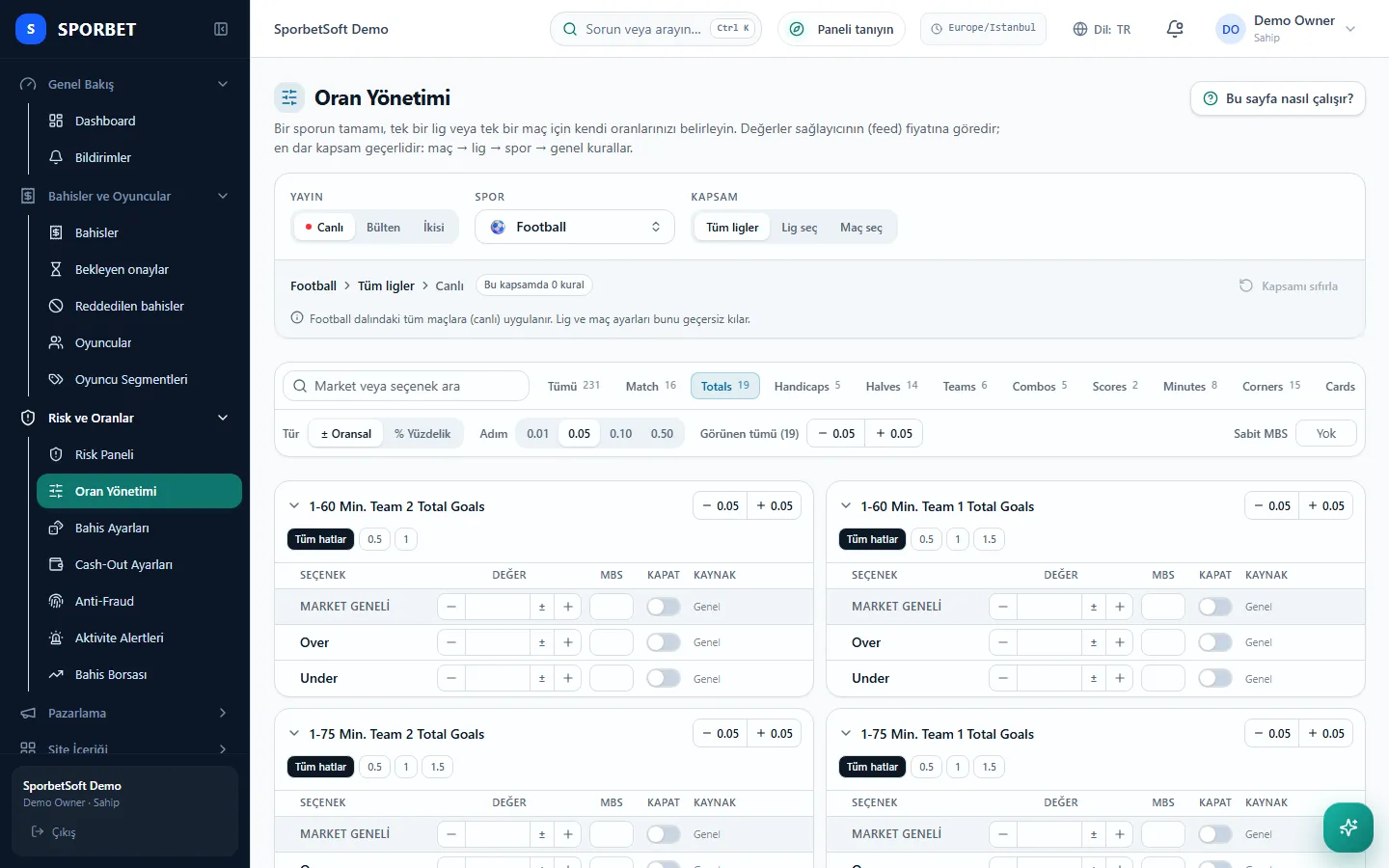Click Bu sayfa nasıl çalışır? button

1278,98
